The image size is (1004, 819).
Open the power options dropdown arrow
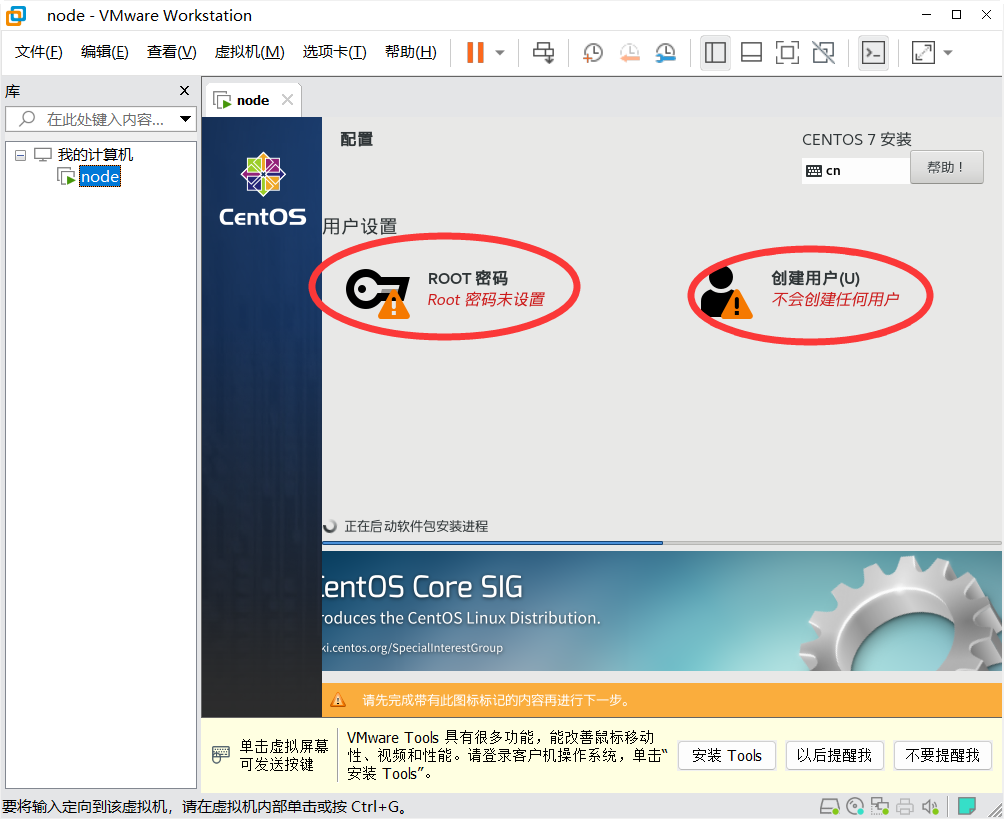[x=500, y=53]
